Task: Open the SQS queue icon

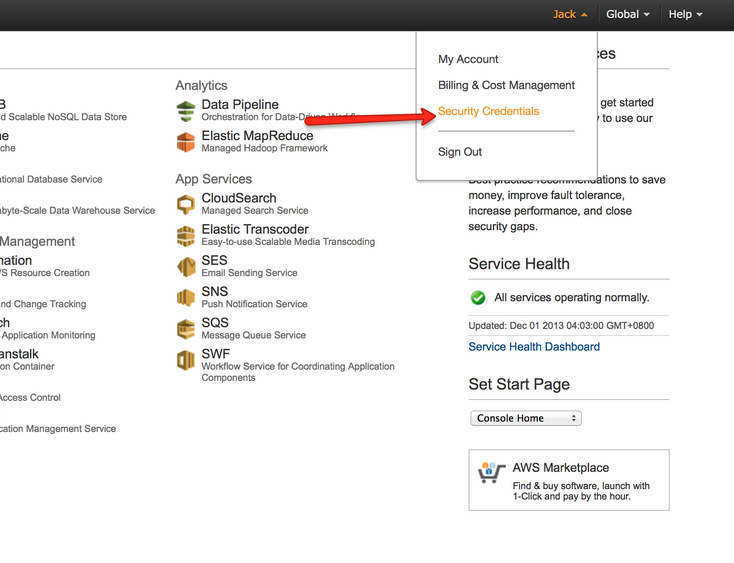Action: point(186,329)
